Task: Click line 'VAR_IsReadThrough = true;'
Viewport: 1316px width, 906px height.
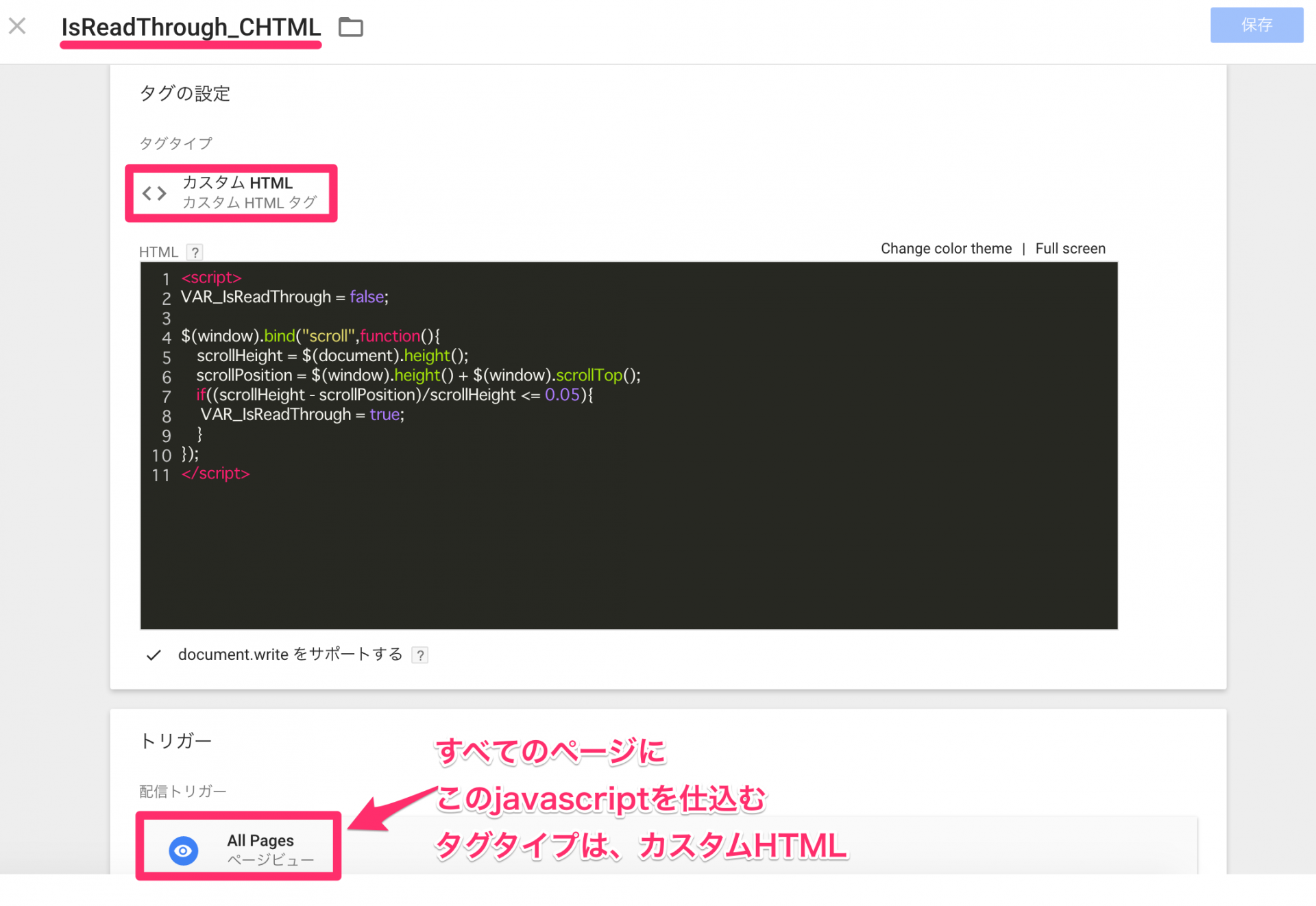Action: pyautogui.click(x=302, y=415)
